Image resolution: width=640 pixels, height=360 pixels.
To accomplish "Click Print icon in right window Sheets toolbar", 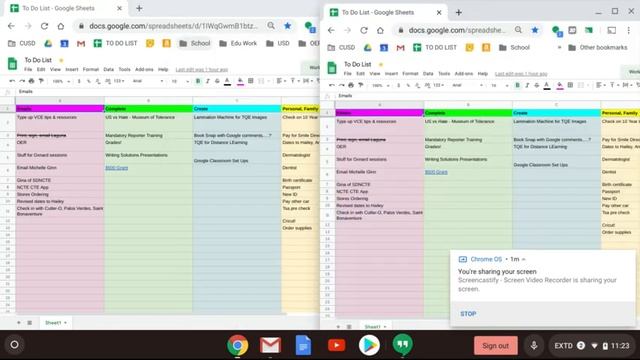I will [351, 85].
